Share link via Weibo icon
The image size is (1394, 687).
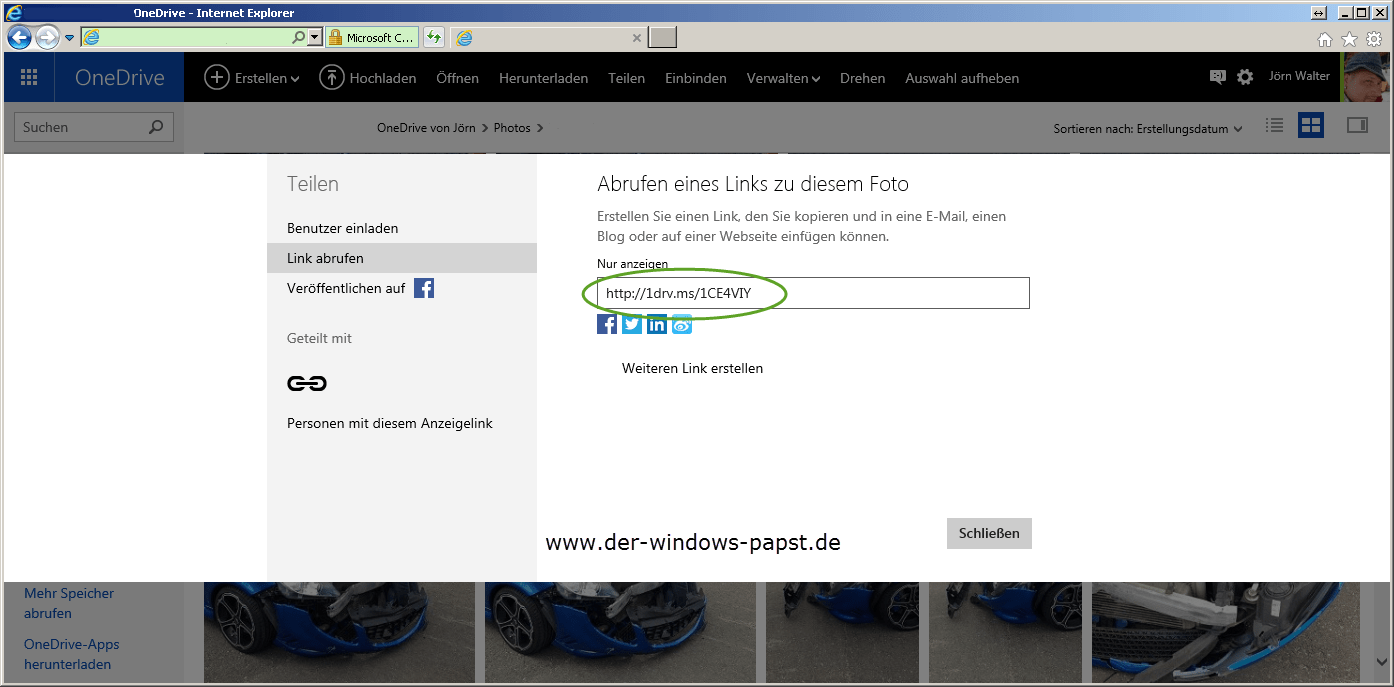[x=682, y=324]
